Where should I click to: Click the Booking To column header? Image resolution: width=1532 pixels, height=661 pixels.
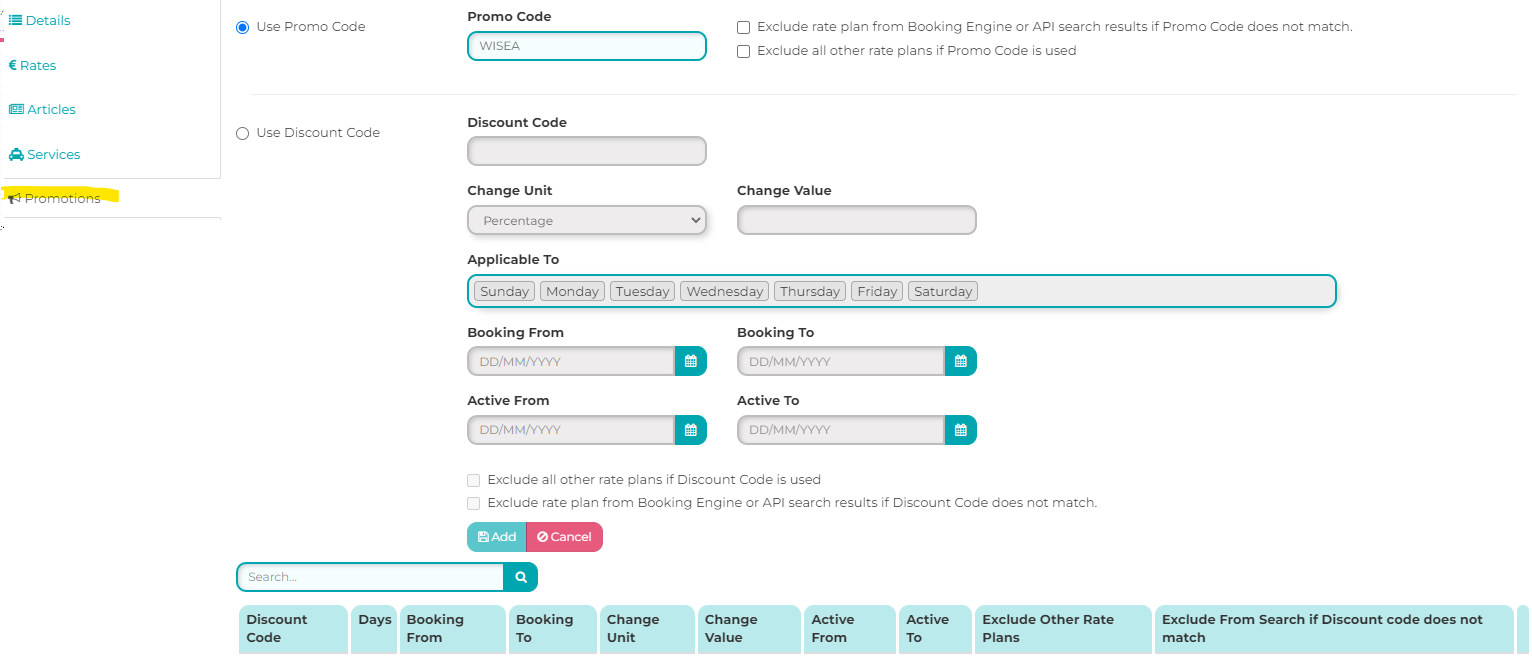(x=553, y=629)
